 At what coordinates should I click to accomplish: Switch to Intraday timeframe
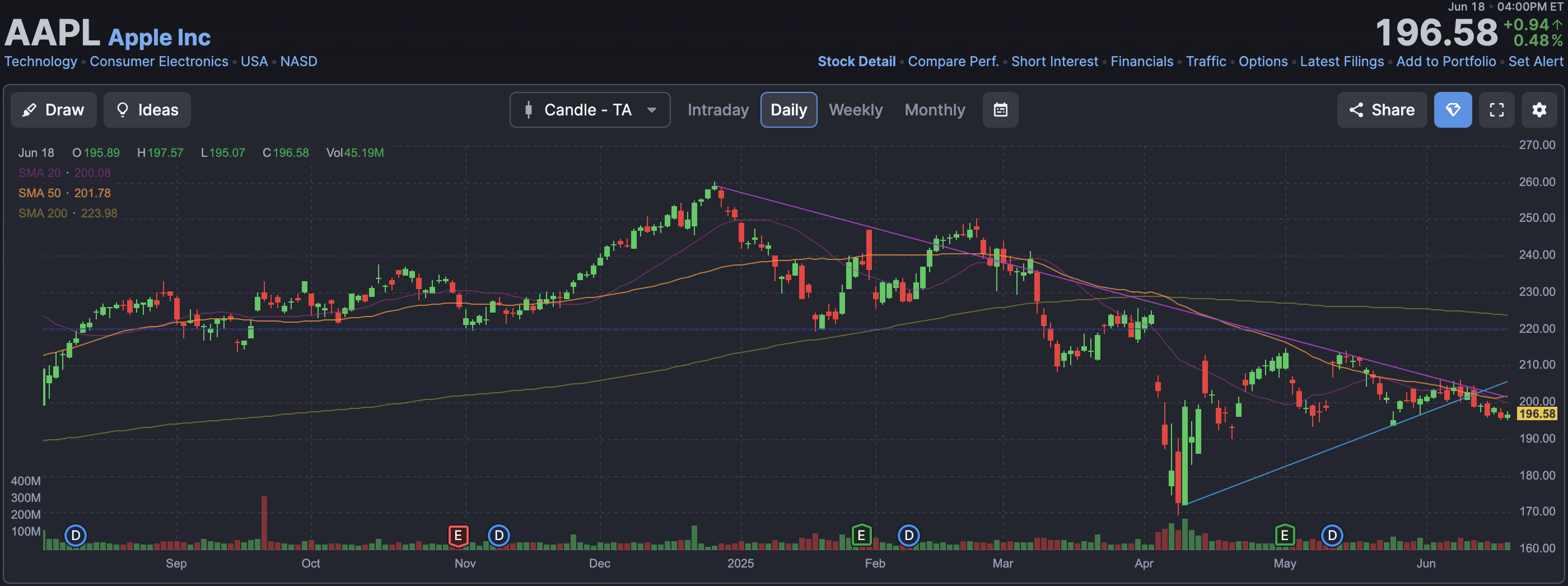click(718, 110)
